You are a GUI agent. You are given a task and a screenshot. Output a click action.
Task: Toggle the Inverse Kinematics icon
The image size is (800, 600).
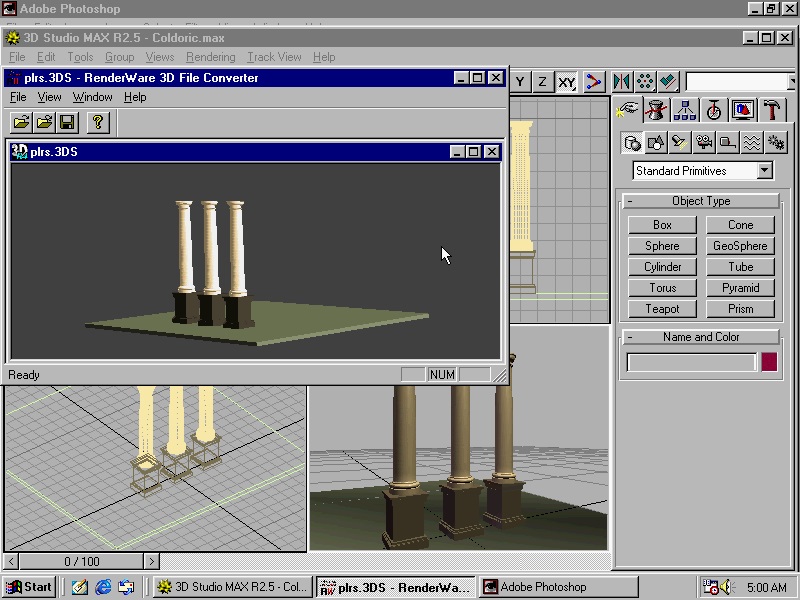(593, 82)
